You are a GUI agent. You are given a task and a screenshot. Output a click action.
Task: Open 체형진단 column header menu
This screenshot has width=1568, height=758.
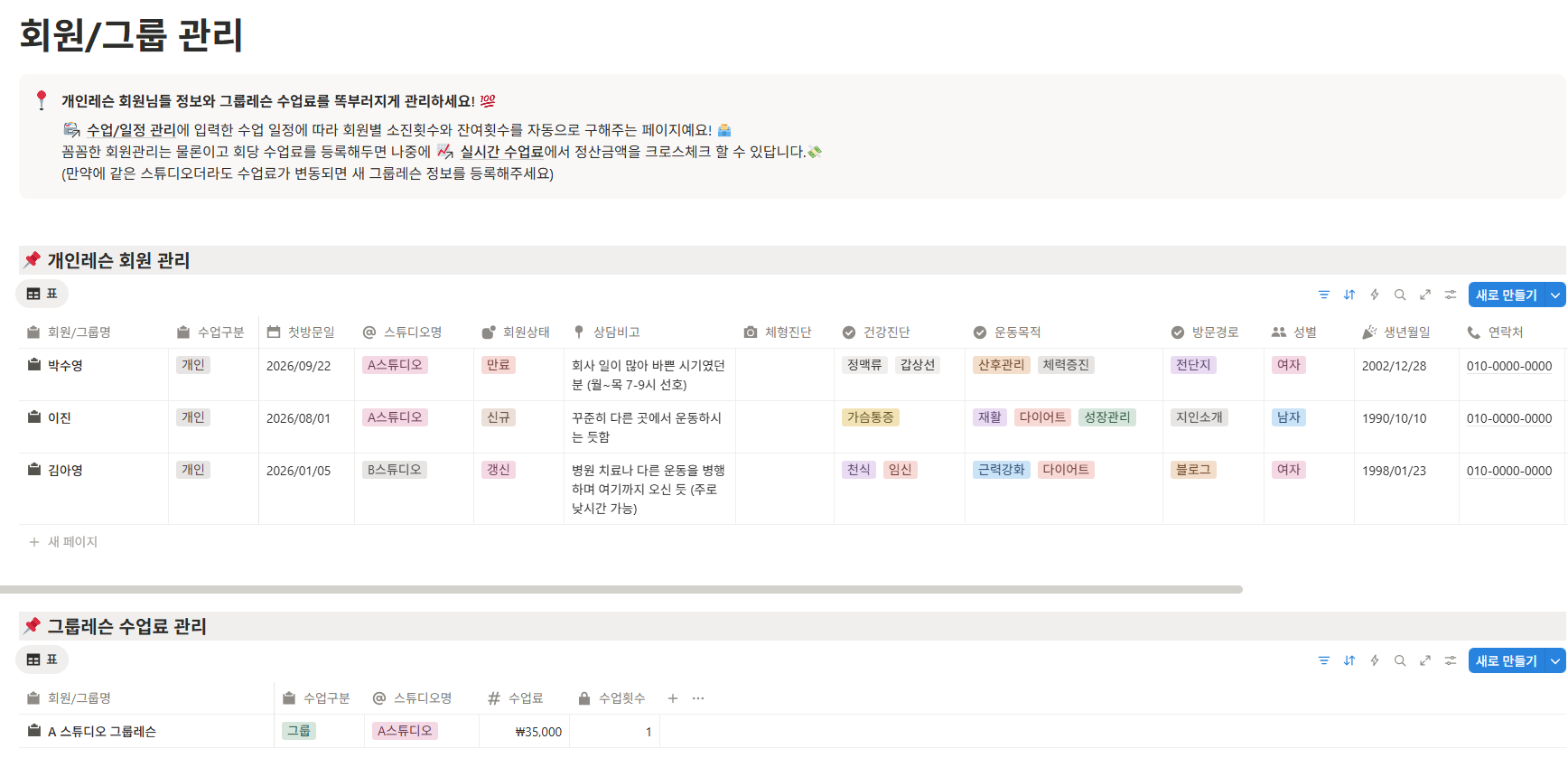coord(785,332)
